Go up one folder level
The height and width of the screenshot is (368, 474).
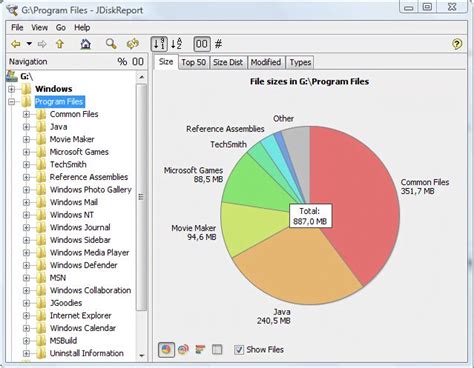click(60, 44)
